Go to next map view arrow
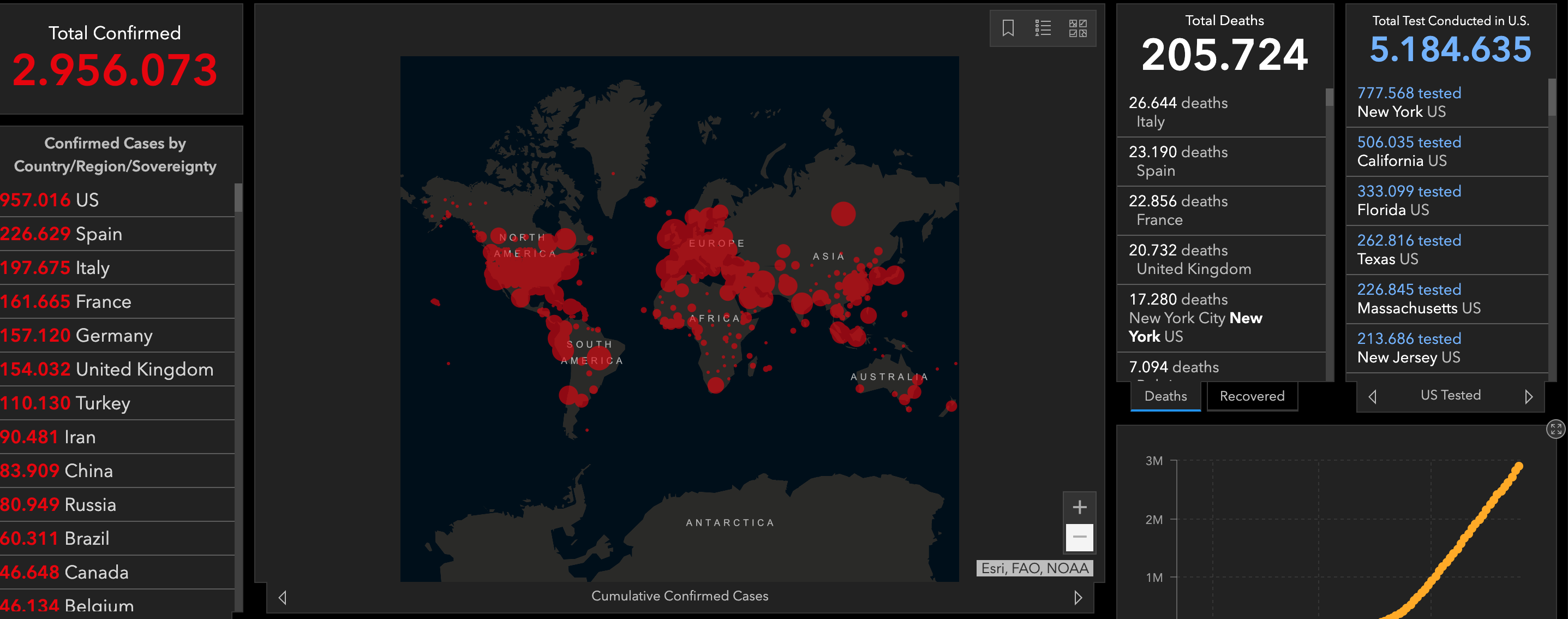 [x=1078, y=597]
